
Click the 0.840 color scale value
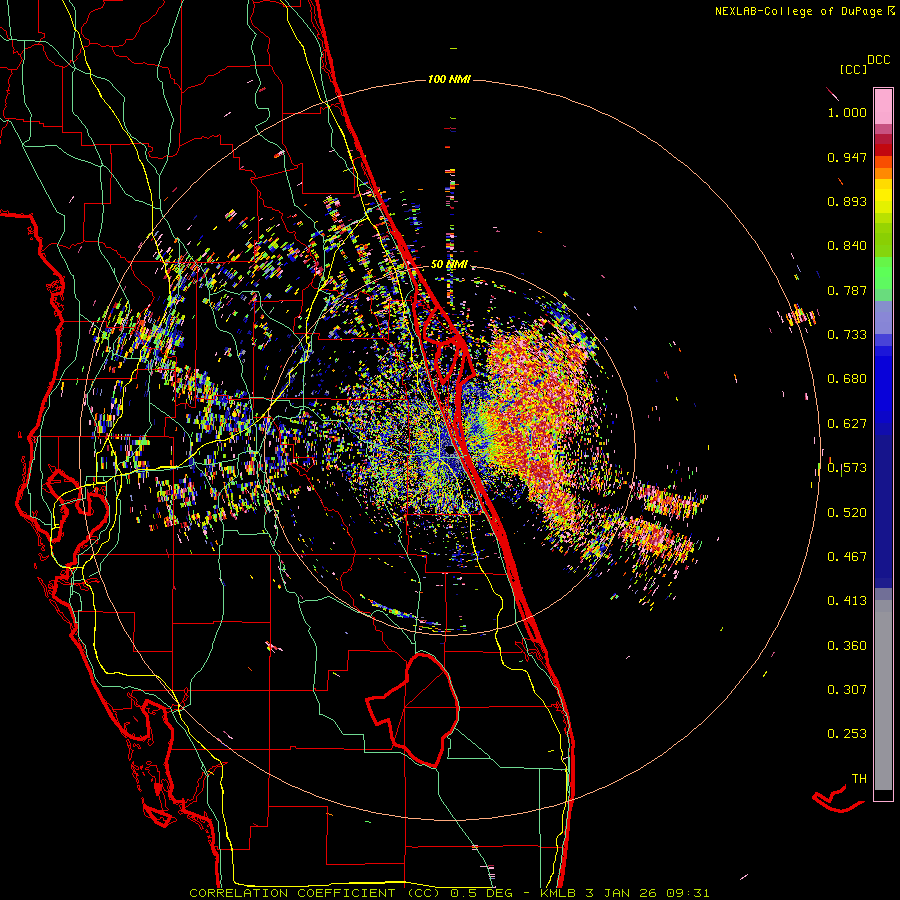(x=847, y=246)
